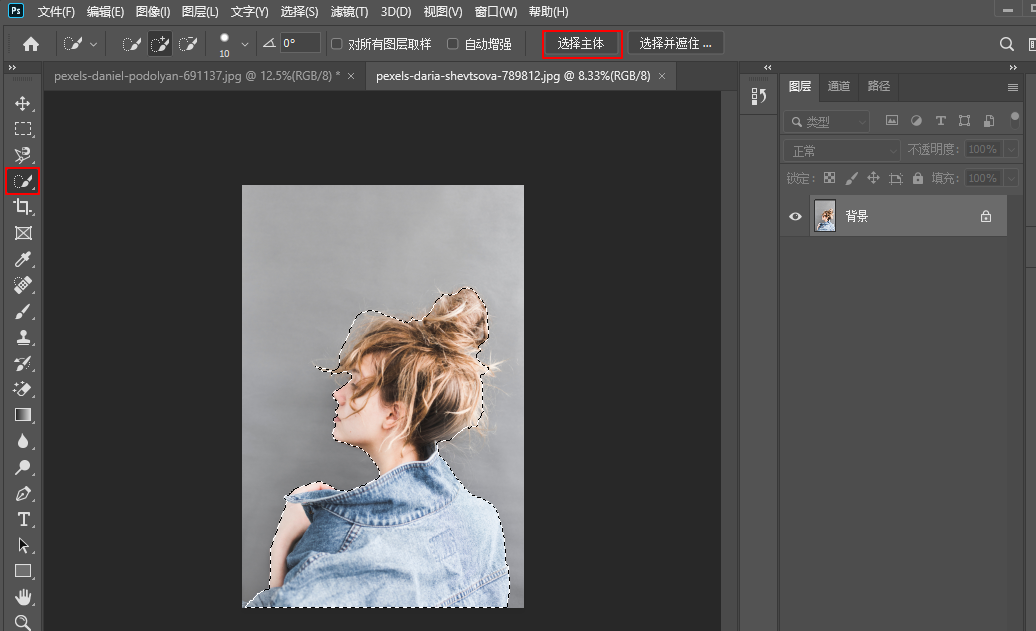Click the Home icon in options bar
The image size is (1036, 631).
(31, 44)
